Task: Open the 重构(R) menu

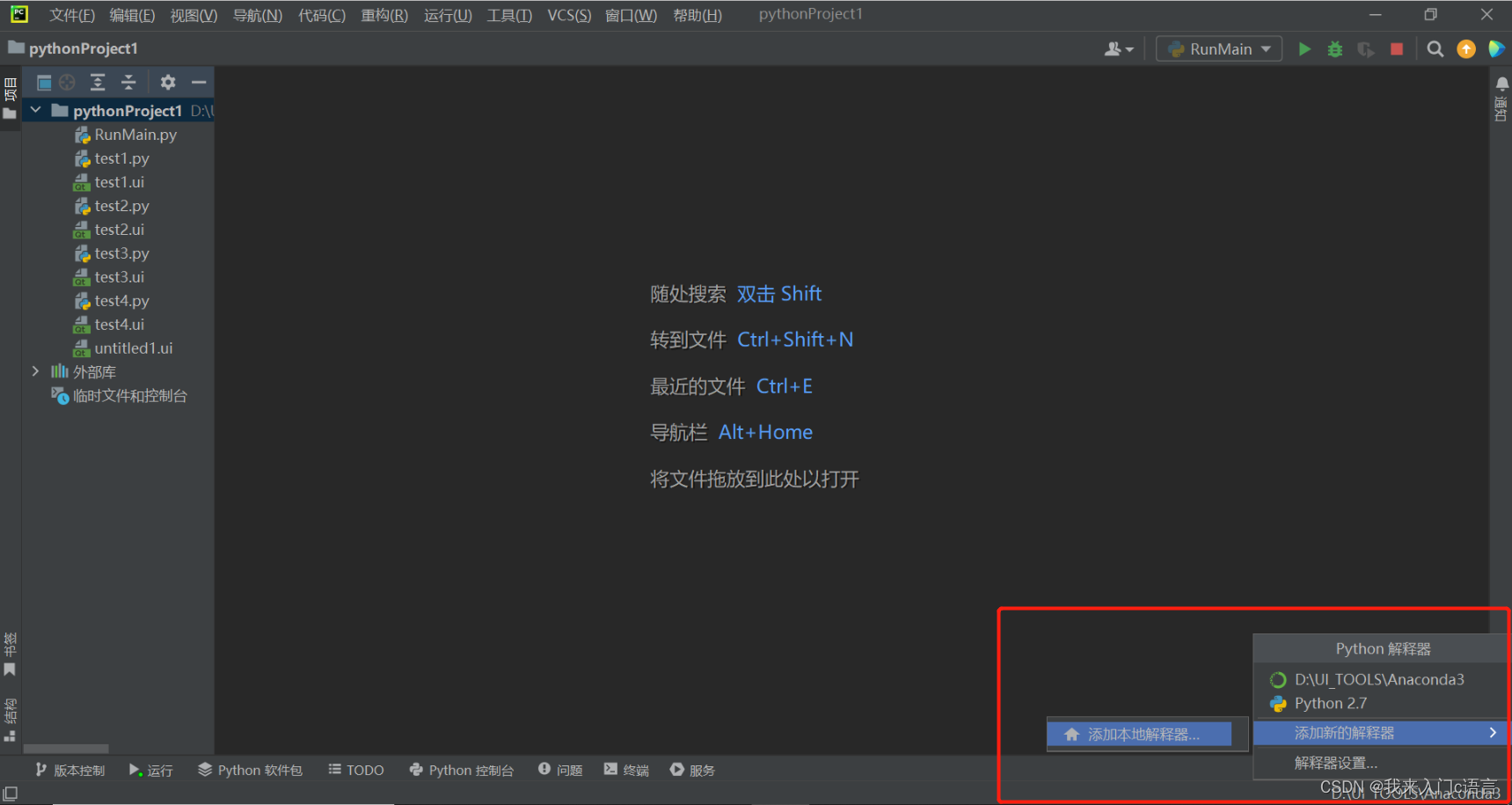Action: click(x=384, y=15)
